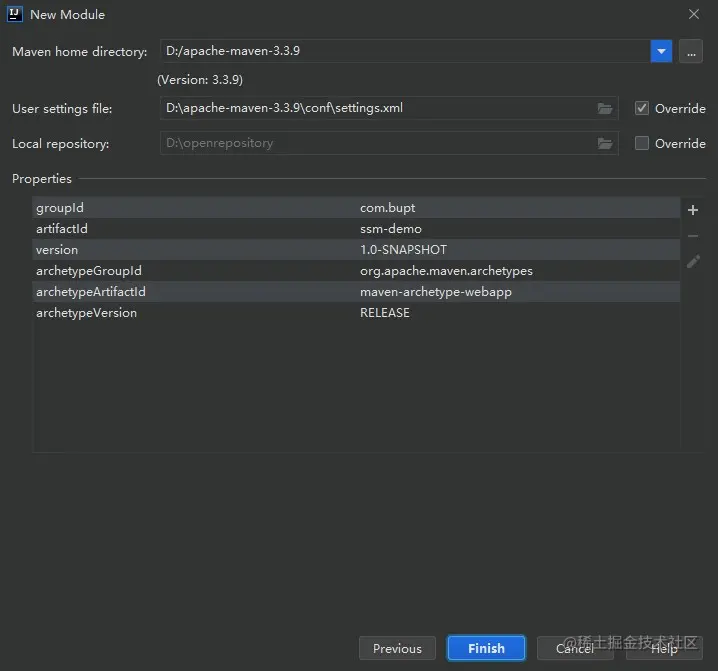
Task: Click the org.apache.maven.archetypes value
Action: pyautogui.click(x=446, y=271)
